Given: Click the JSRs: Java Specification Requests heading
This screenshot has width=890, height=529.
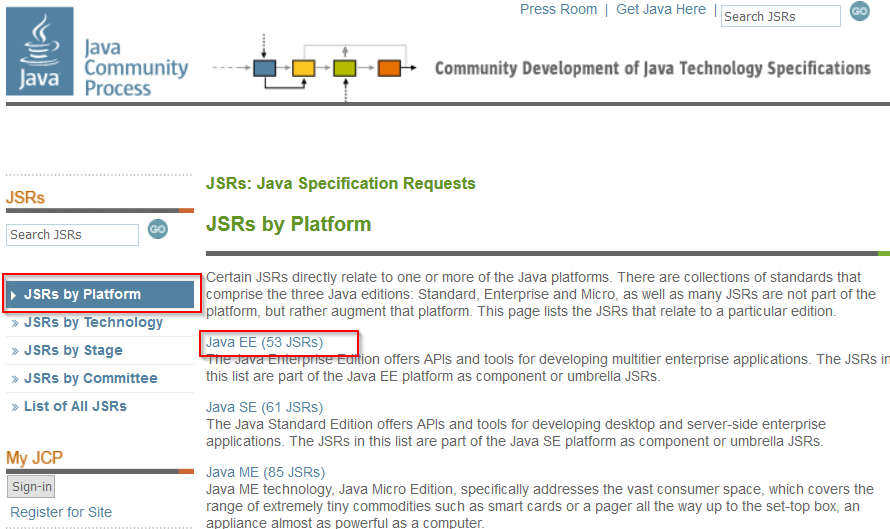Looking at the screenshot, I should tap(341, 183).
